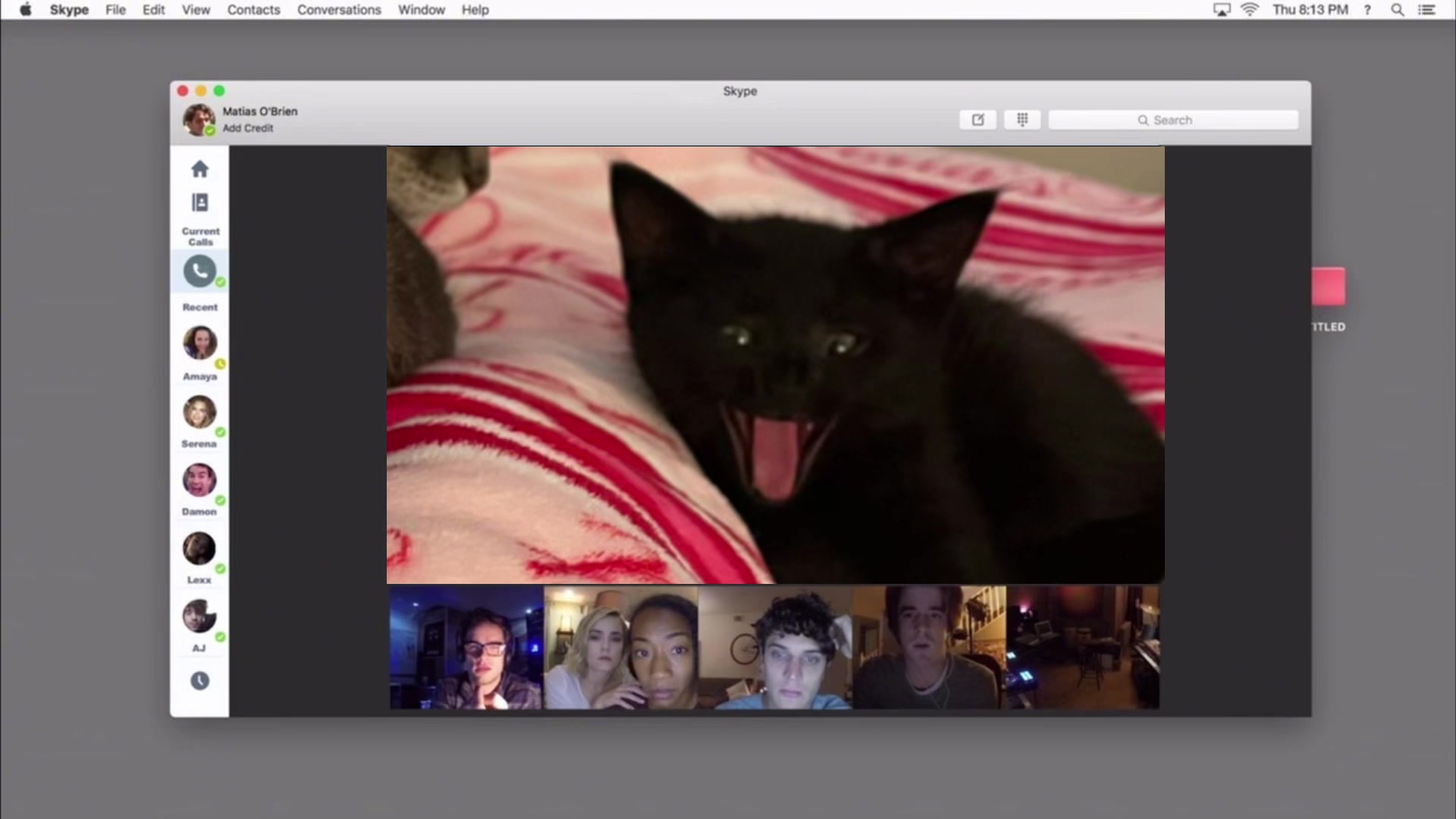The width and height of the screenshot is (1456, 819).
Task: Maximize the Skype window with green button
Action: 219,91
